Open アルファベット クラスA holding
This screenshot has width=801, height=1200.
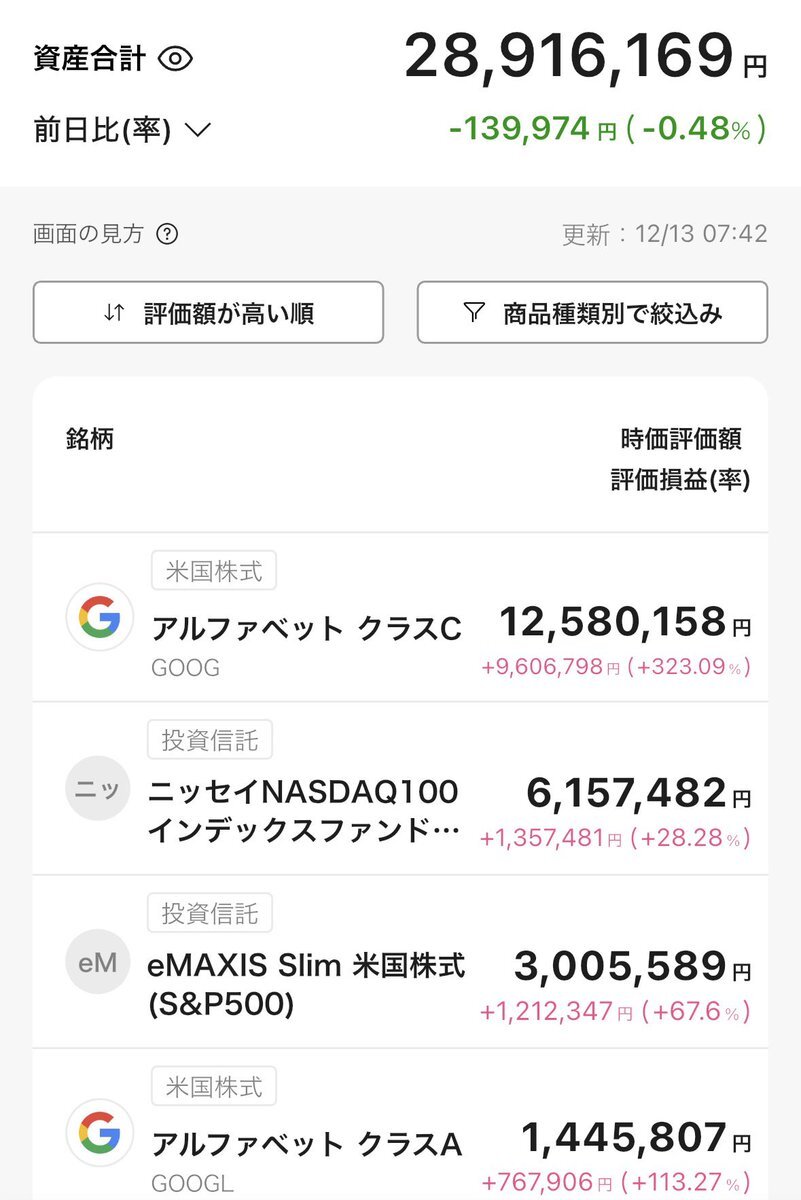pos(306,1143)
